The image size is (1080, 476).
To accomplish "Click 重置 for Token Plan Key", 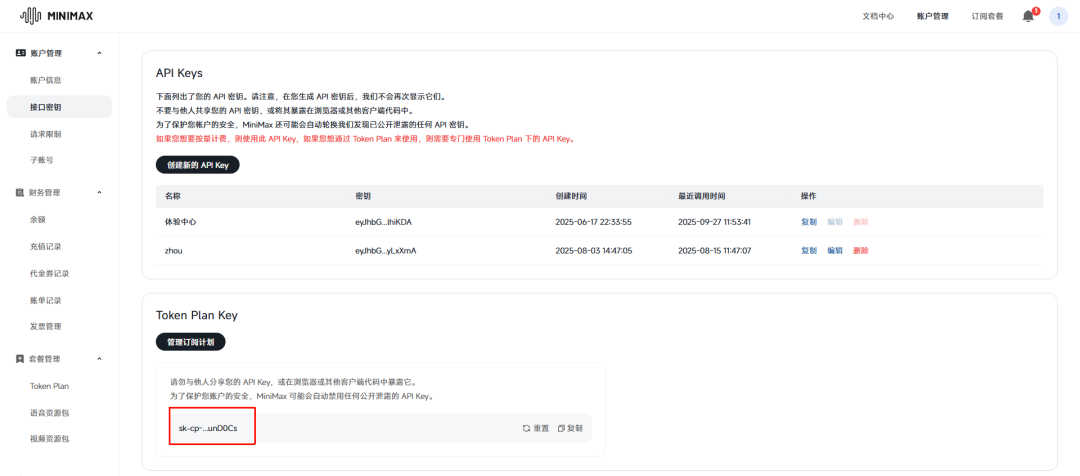I will [536, 428].
